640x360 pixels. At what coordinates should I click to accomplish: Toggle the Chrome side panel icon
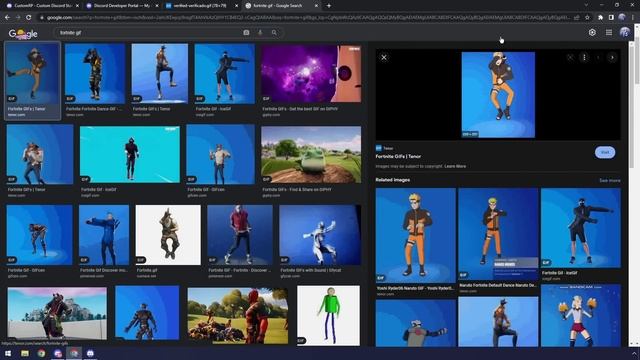[611, 18]
